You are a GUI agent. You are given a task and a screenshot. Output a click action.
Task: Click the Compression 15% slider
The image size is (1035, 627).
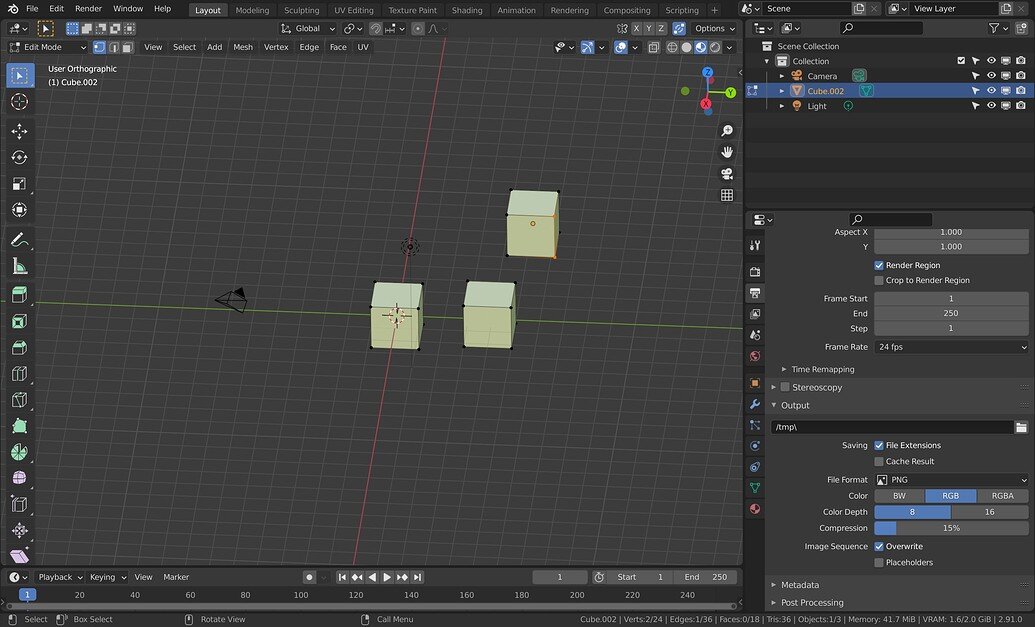(951, 528)
